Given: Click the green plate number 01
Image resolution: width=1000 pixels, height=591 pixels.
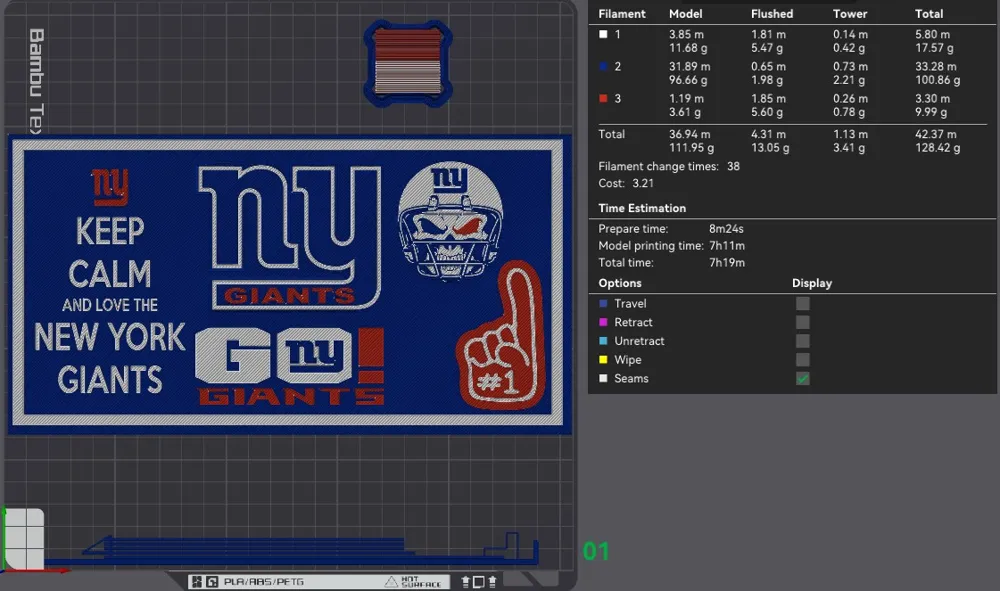Looking at the screenshot, I should coord(596,551).
